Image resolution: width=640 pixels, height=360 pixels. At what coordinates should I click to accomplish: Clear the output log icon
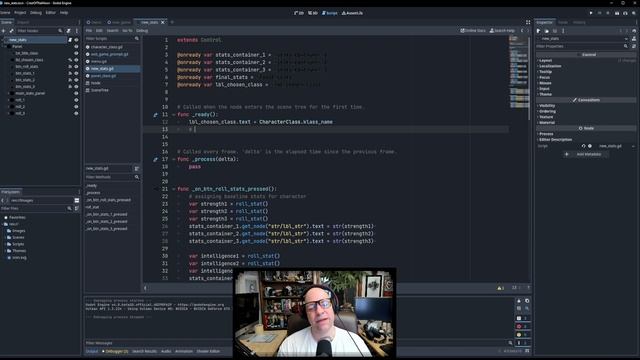point(519,301)
